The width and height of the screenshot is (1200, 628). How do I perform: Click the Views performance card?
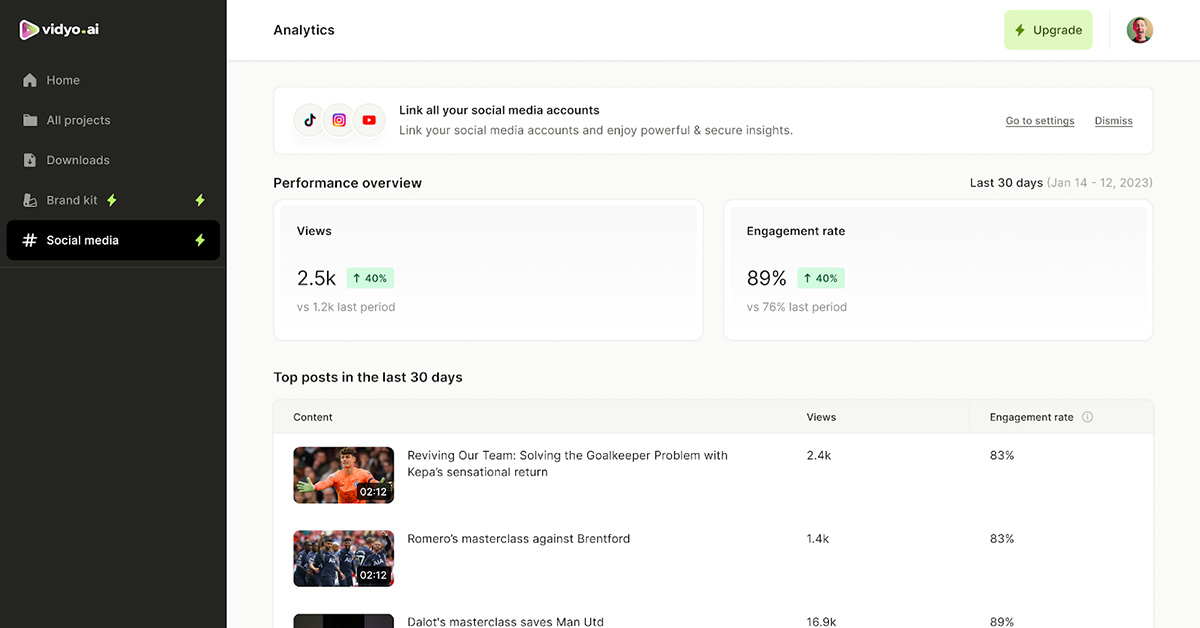[488, 270]
